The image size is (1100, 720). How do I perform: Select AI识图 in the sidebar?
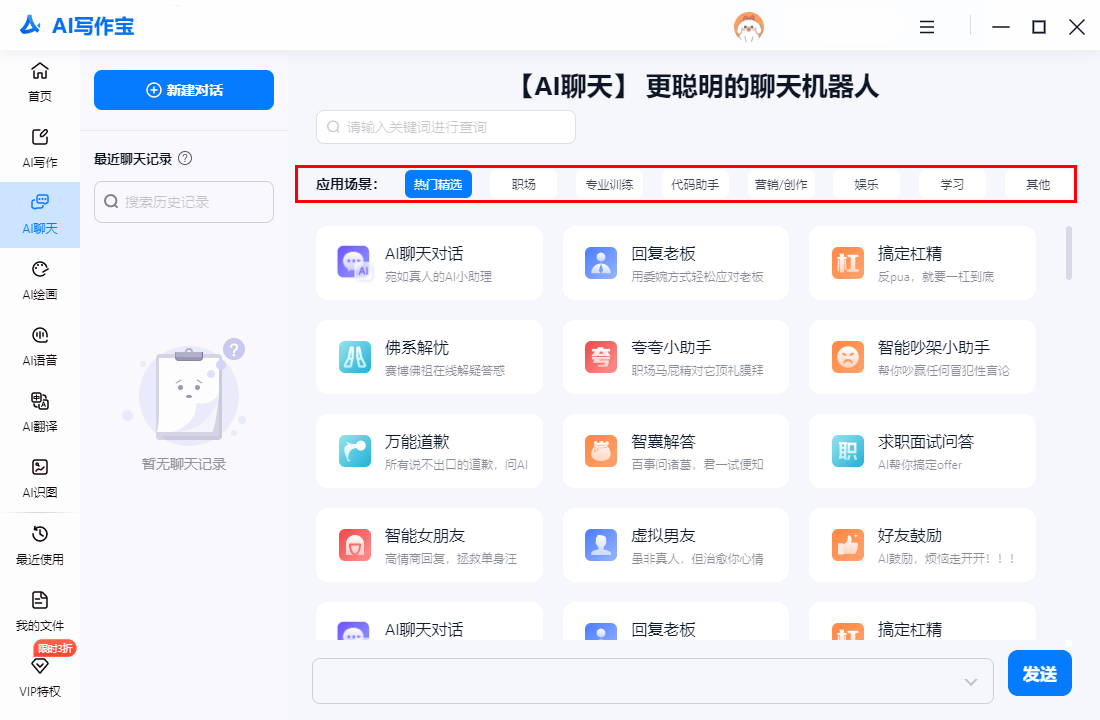40,478
